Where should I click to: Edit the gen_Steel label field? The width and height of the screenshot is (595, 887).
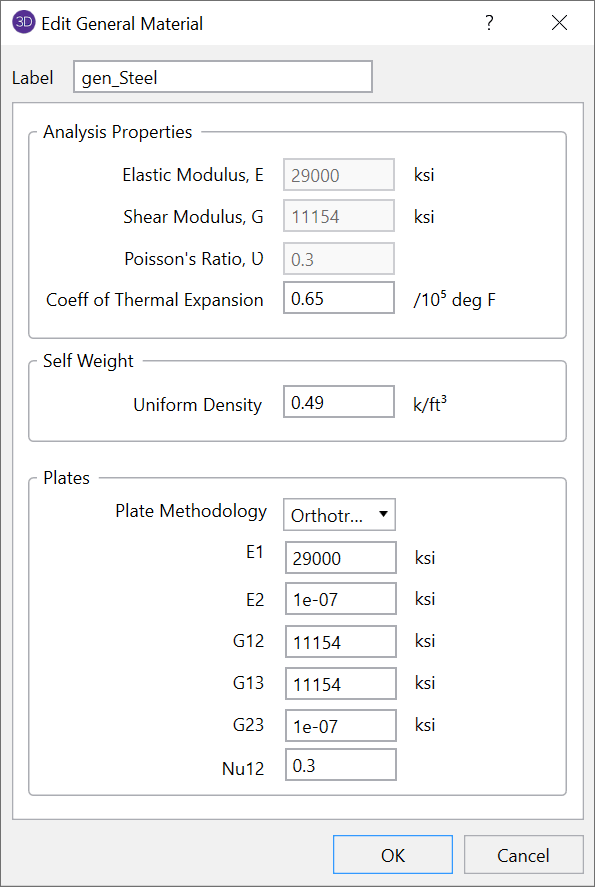(x=222, y=76)
